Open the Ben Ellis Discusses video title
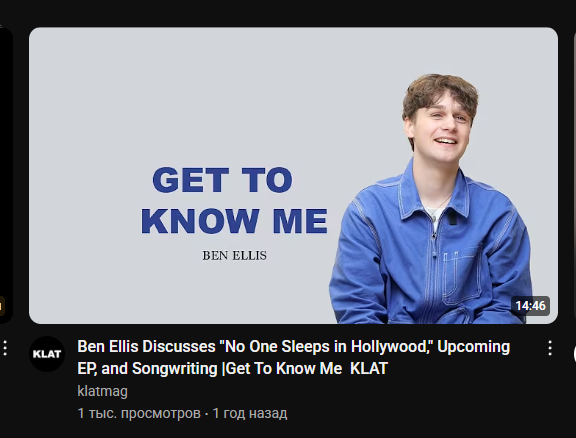The image size is (576, 438). [x=294, y=357]
